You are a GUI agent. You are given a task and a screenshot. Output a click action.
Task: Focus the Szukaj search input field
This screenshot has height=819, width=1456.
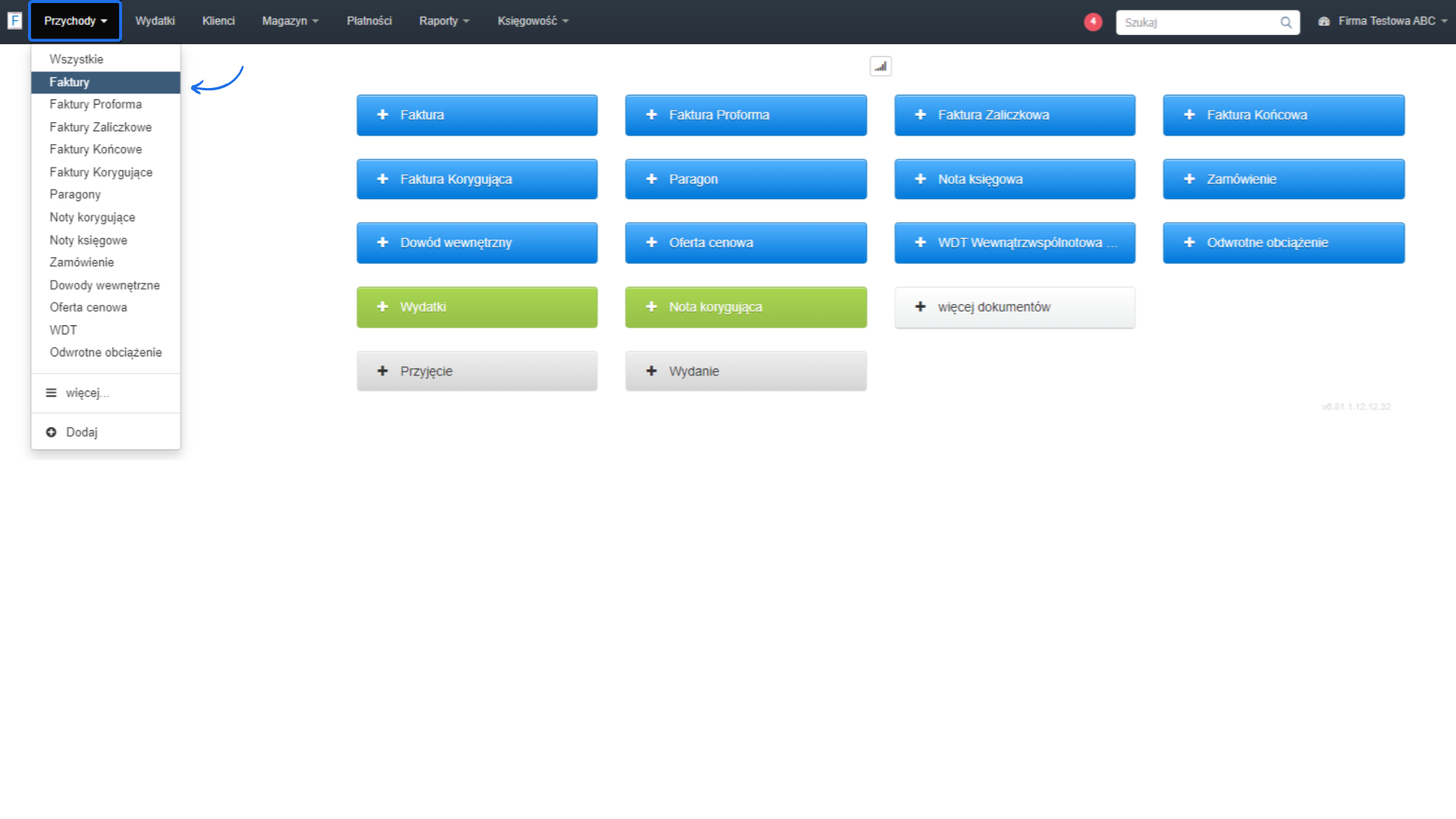pos(1198,23)
